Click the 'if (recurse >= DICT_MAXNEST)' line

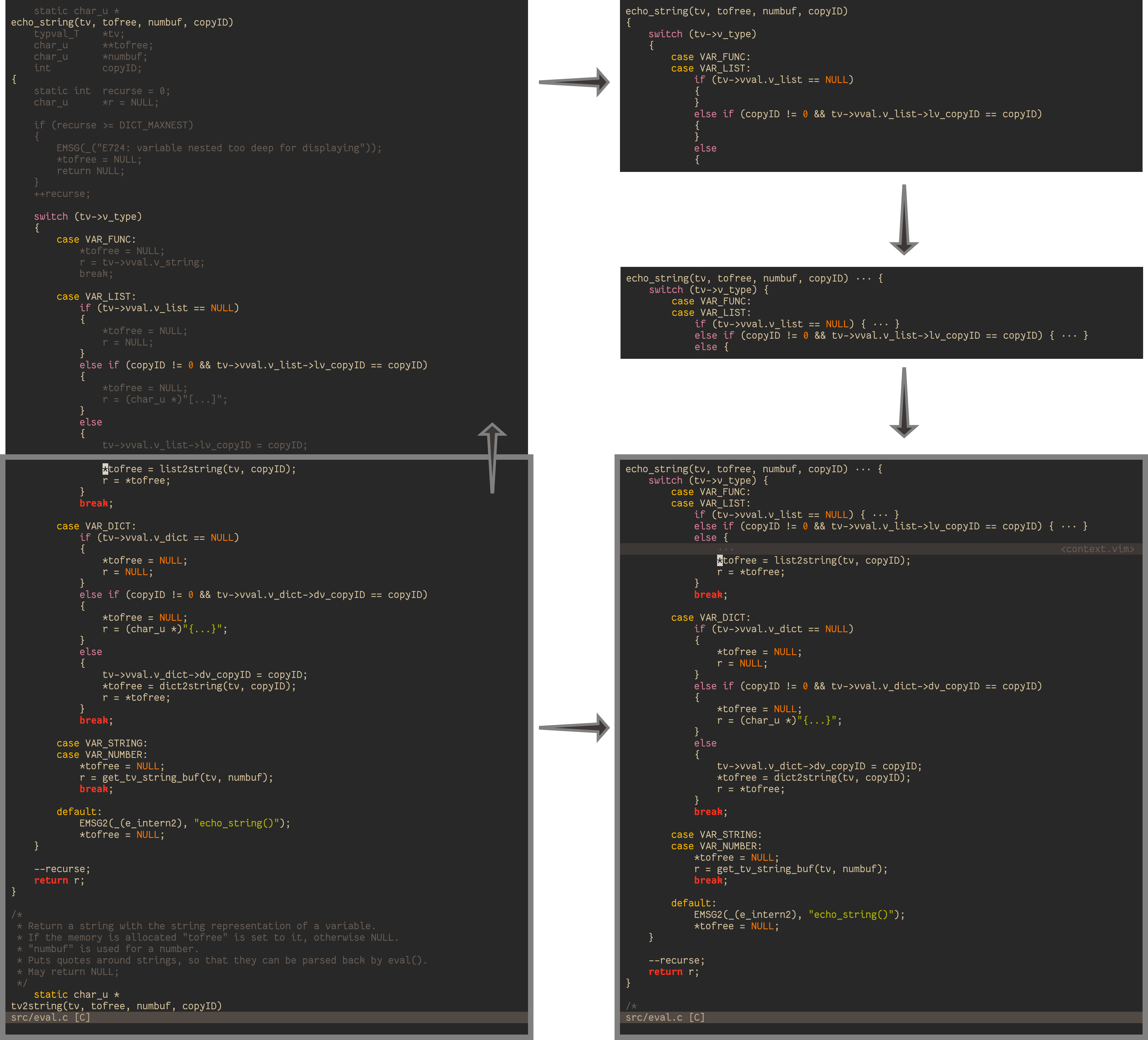pos(113,125)
